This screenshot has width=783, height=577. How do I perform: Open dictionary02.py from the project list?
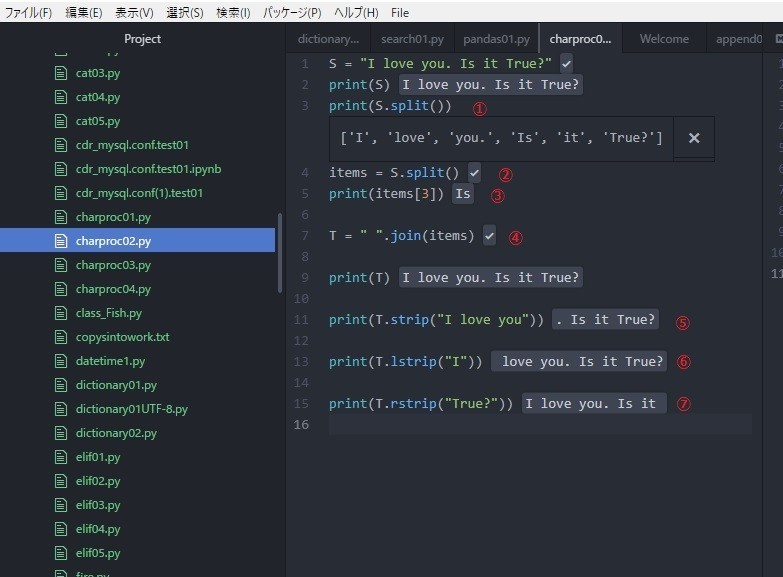(x=116, y=433)
